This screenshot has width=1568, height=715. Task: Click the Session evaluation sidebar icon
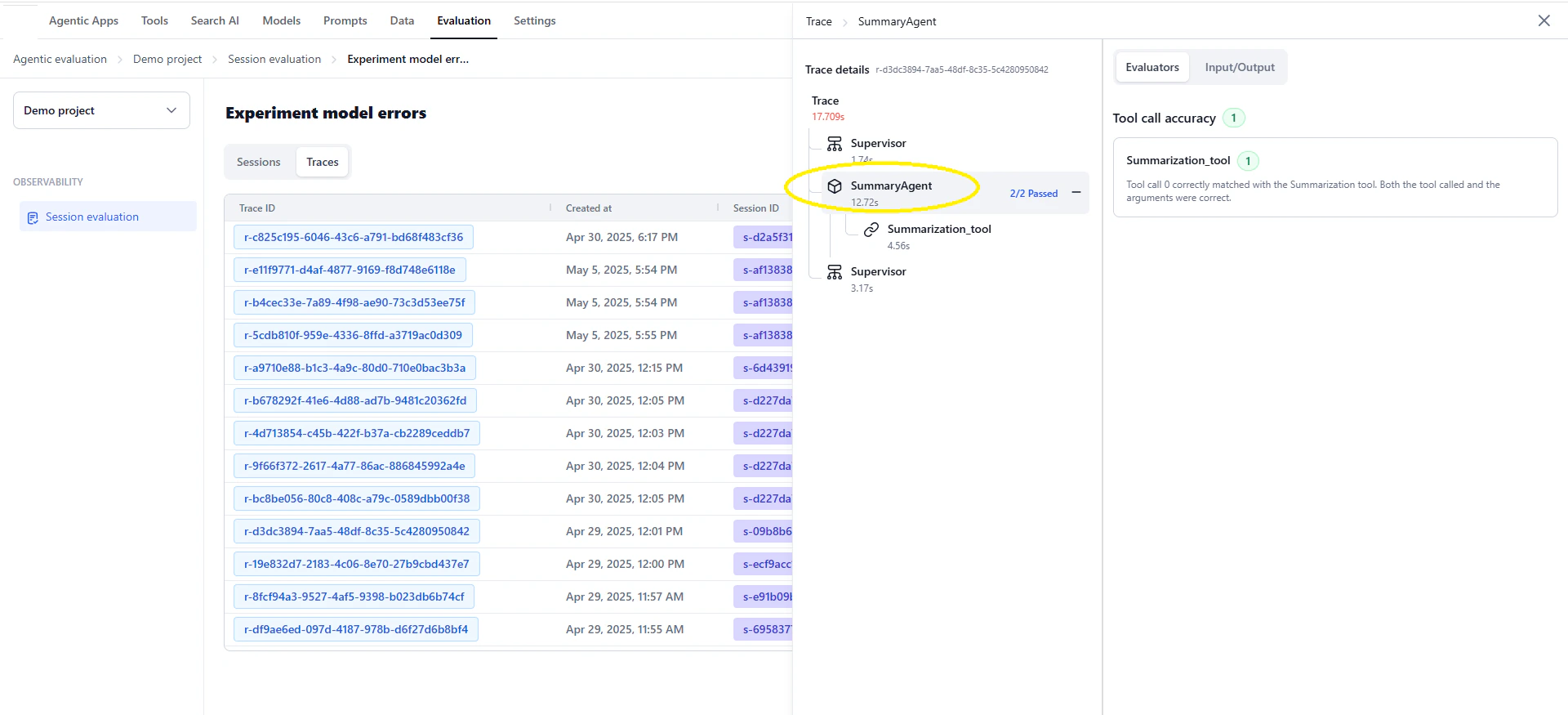[33, 217]
